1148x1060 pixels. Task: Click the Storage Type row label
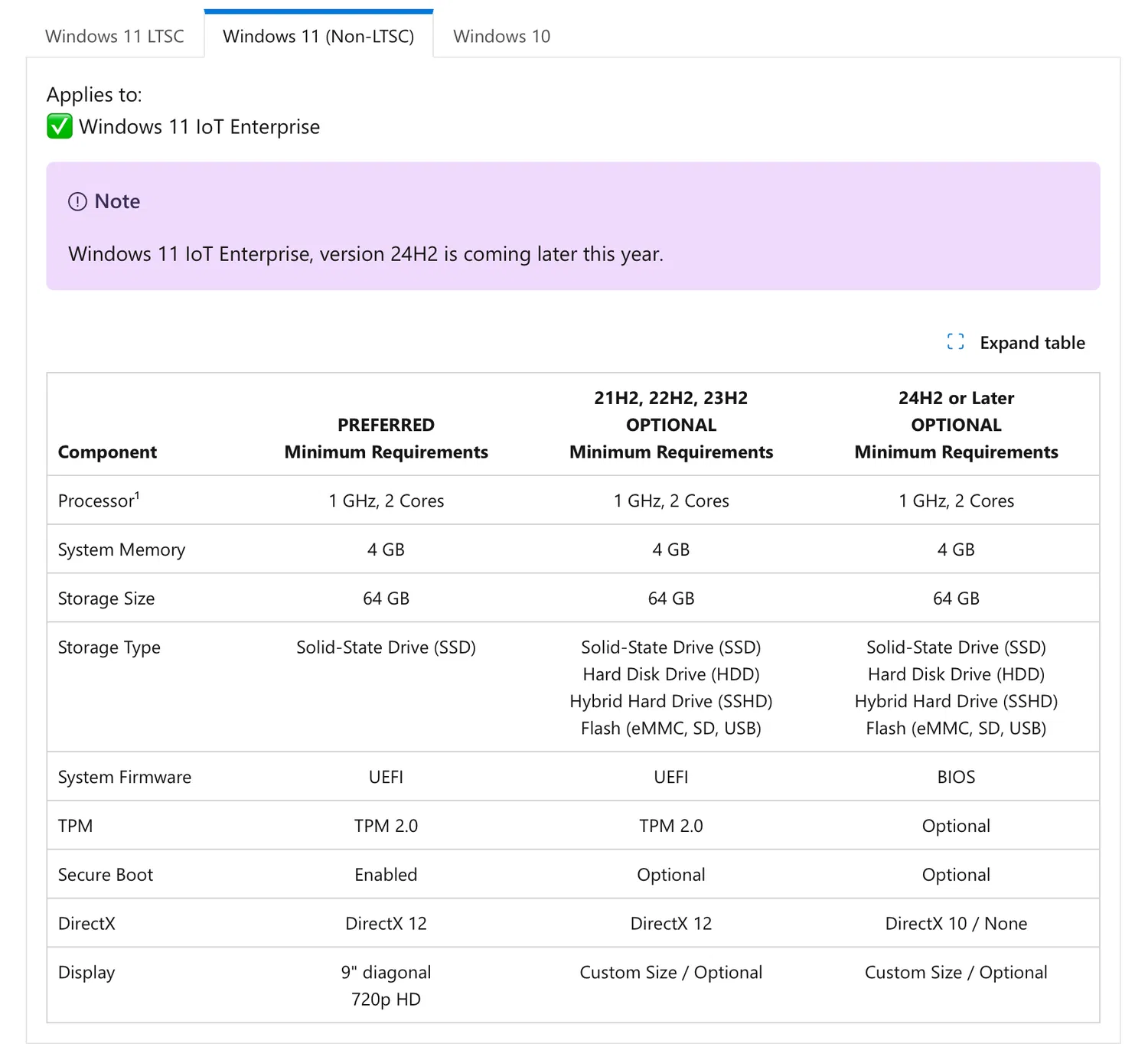click(x=109, y=647)
